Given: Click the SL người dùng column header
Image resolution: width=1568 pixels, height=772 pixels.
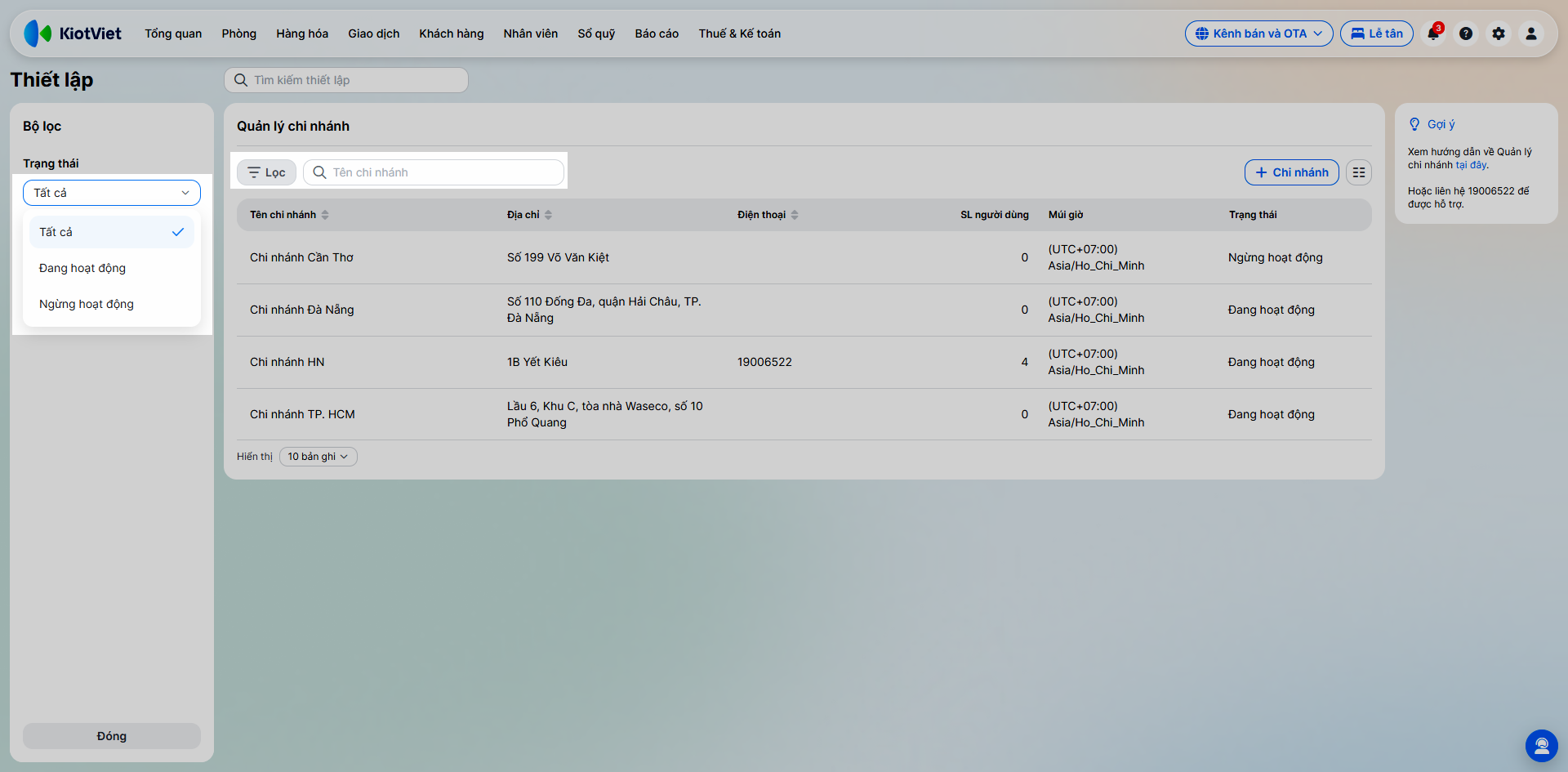Looking at the screenshot, I should [995, 215].
